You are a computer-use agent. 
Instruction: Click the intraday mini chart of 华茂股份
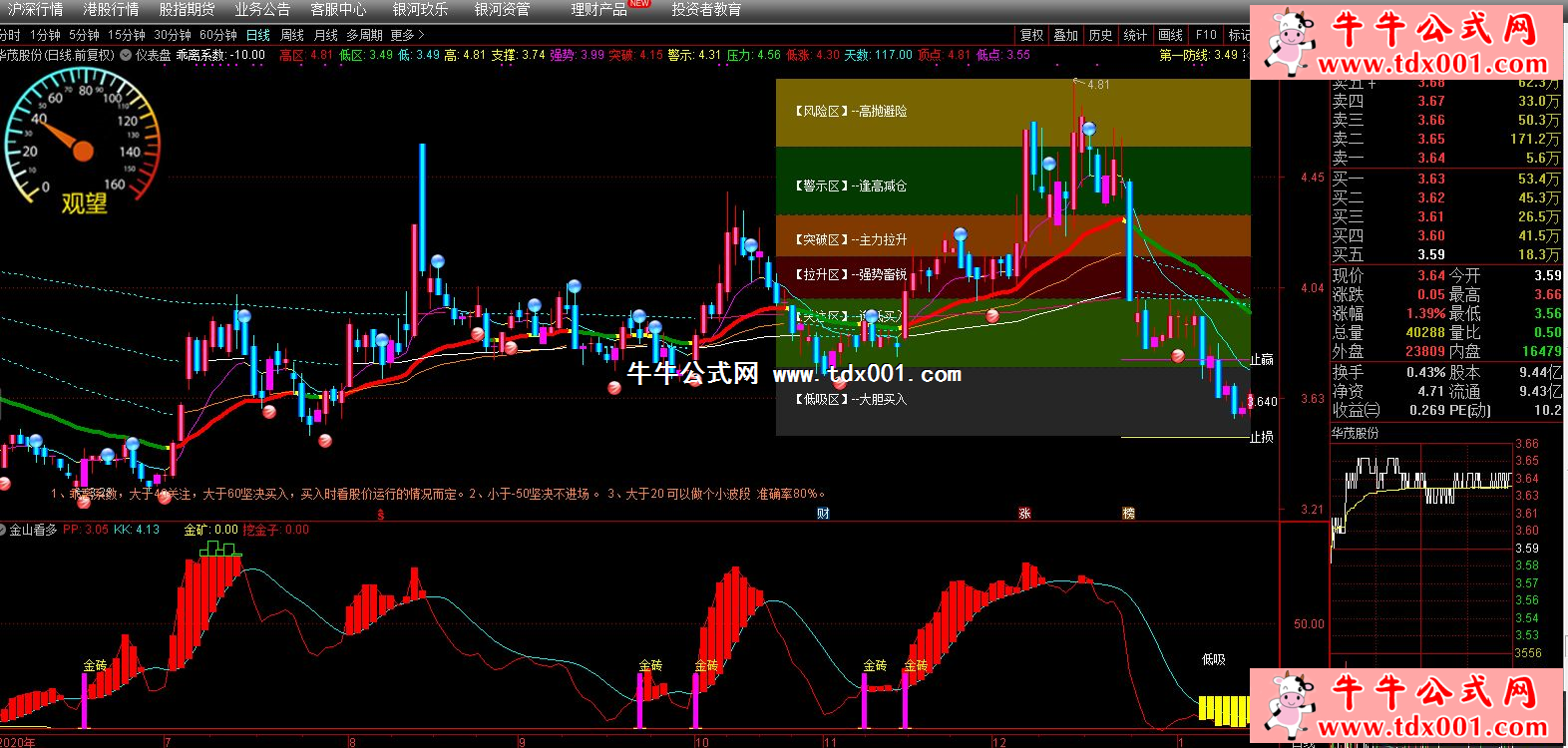1421,549
